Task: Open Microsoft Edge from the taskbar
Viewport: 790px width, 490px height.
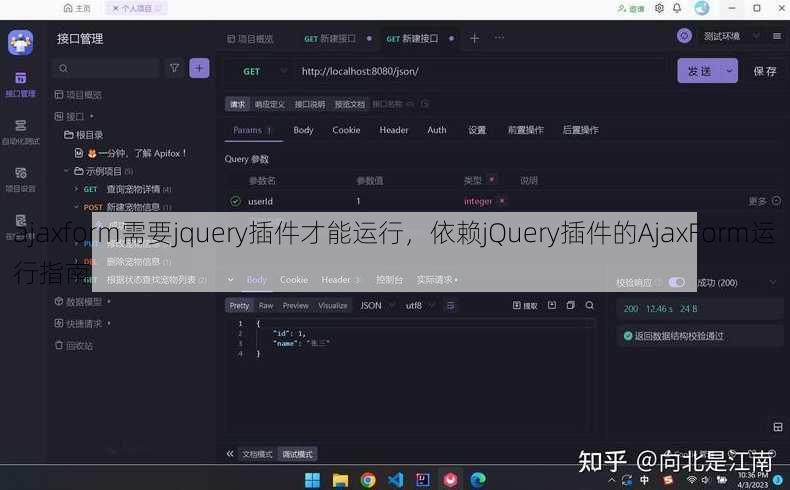Action: pyautogui.click(x=478, y=479)
